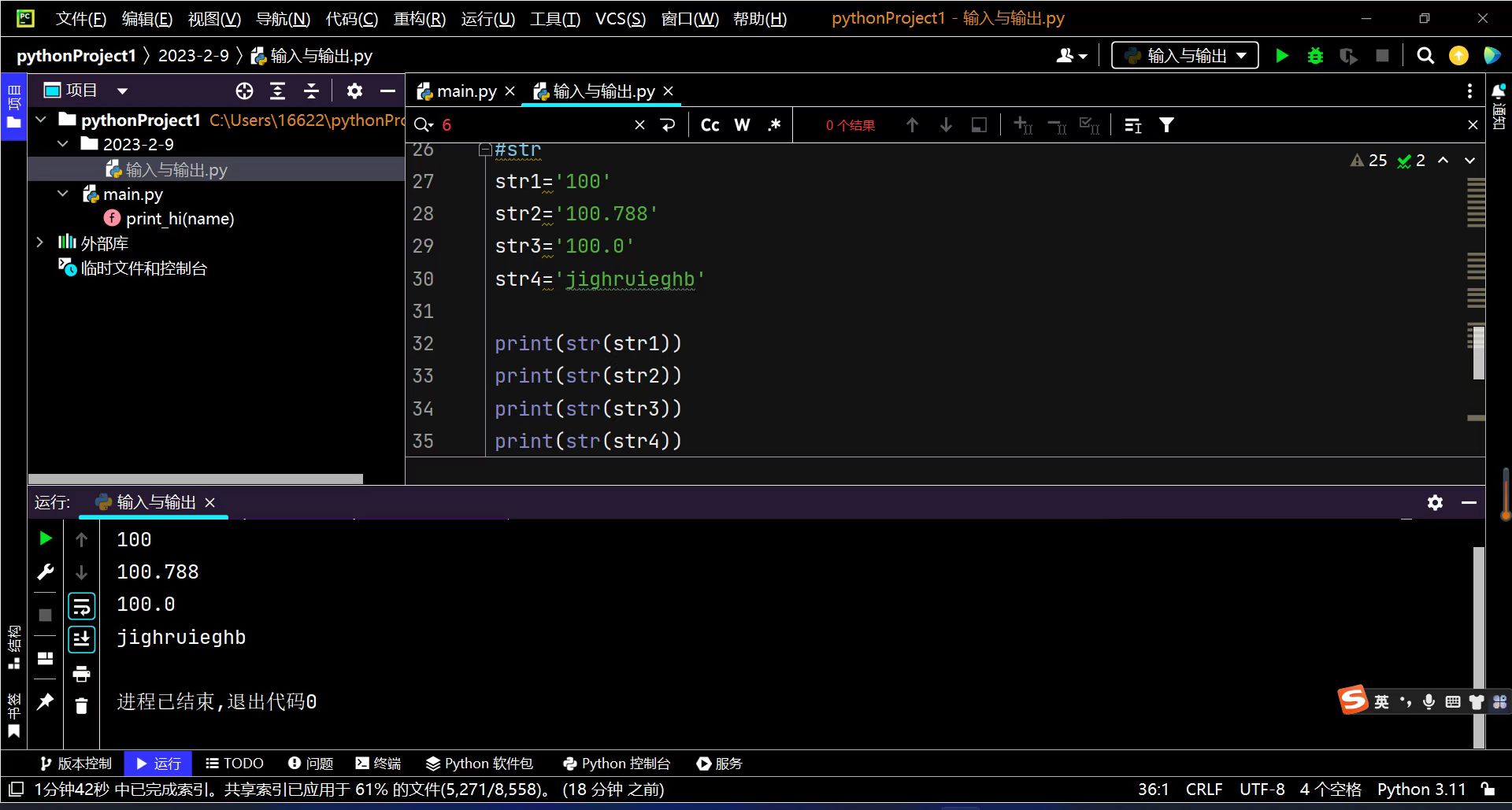Open the 问题 tool window

pyautogui.click(x=310, y=764)
